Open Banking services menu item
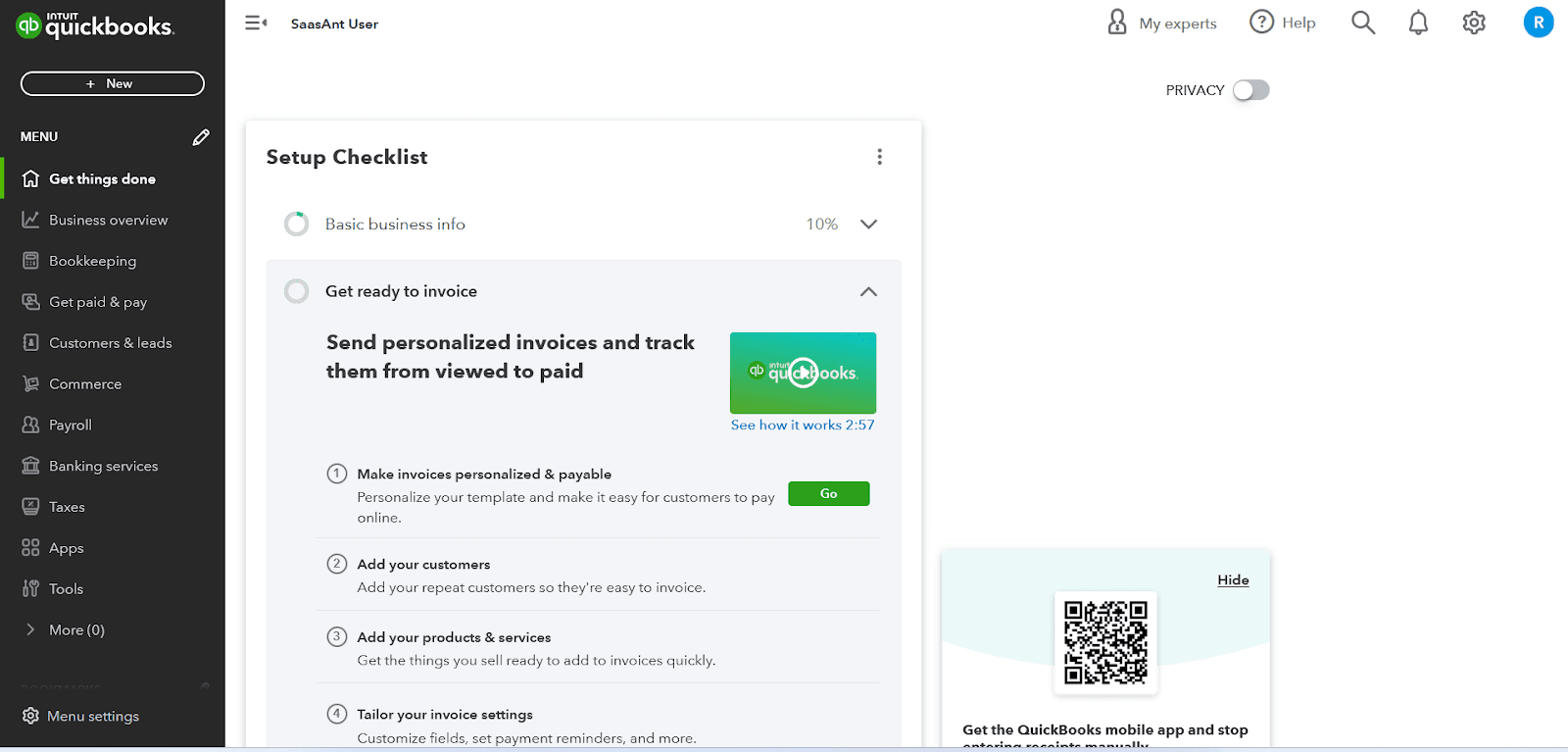This screenshot has width=1568, height=752. (104, 466)
